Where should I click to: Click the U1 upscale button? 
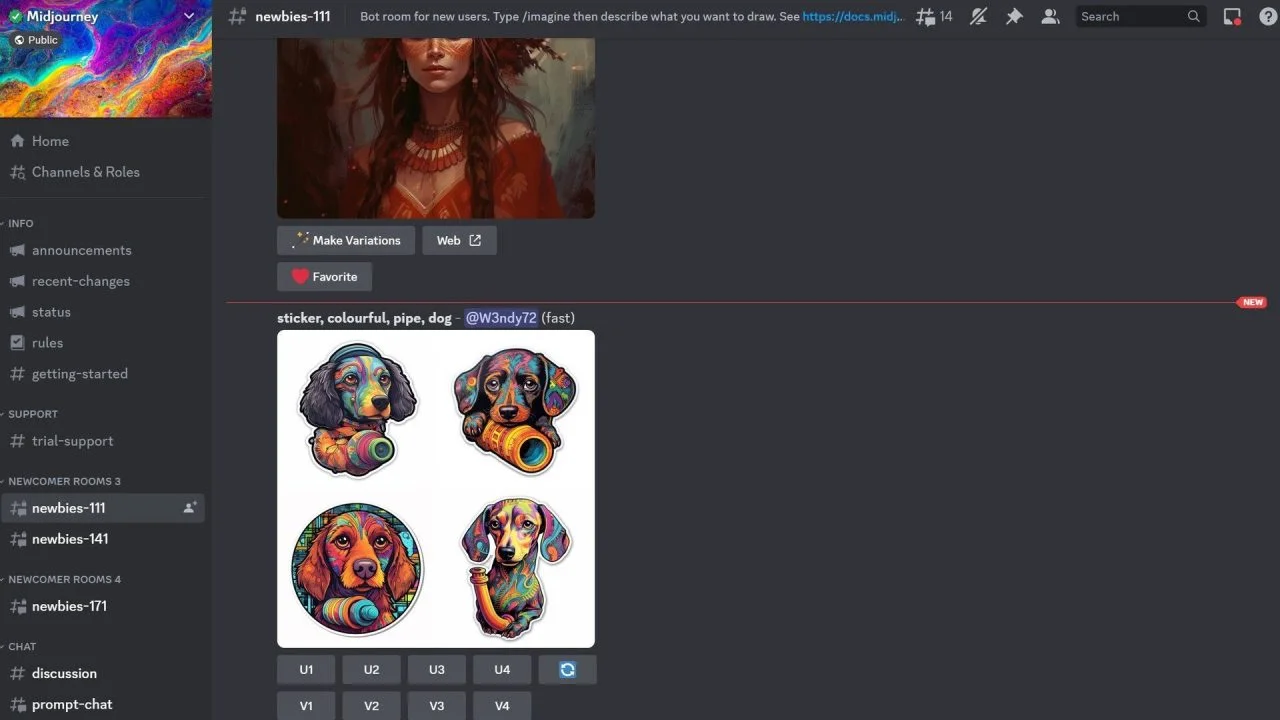306,669
